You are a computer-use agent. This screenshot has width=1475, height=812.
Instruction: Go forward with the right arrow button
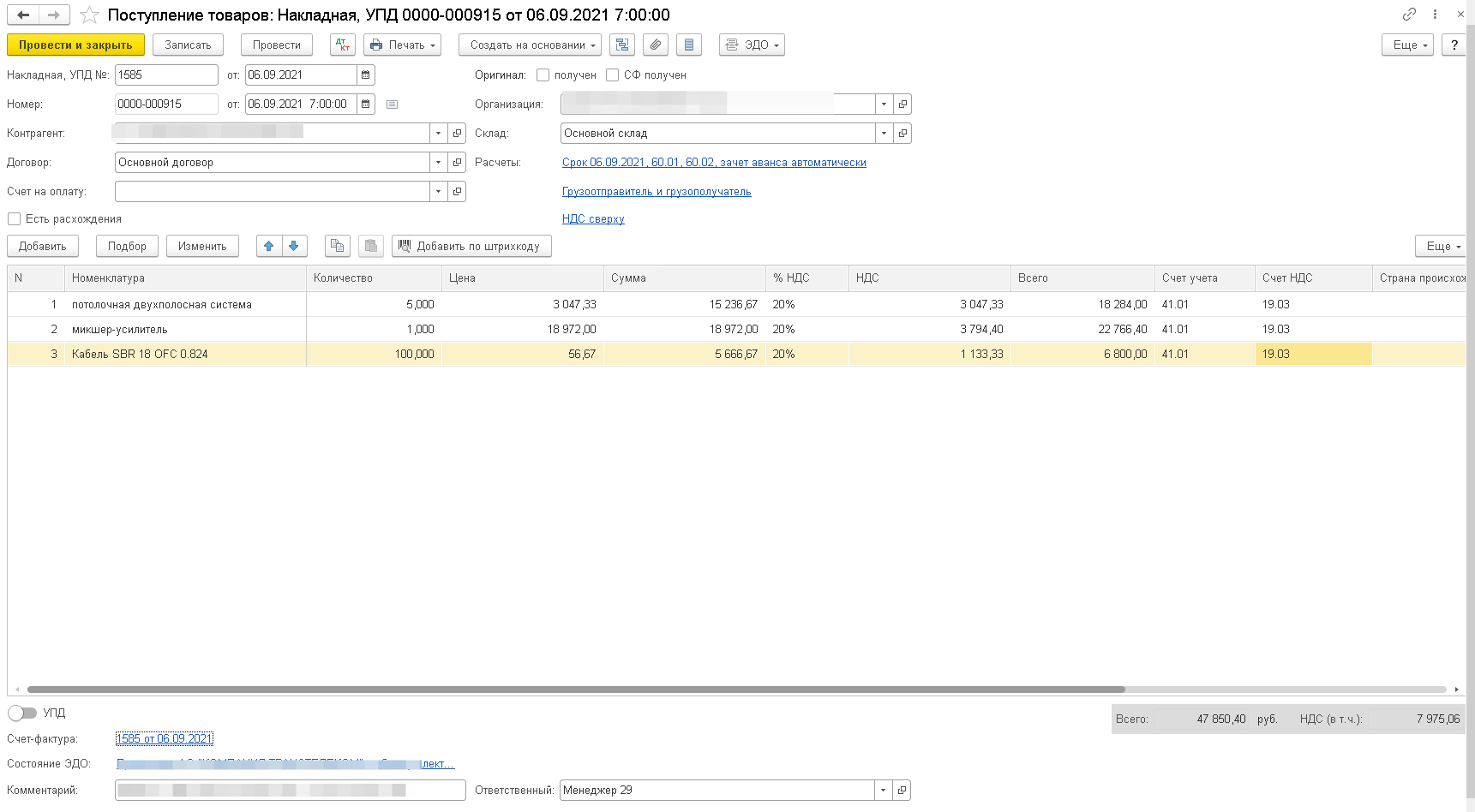pyautogui.click(x=54, y=15)
